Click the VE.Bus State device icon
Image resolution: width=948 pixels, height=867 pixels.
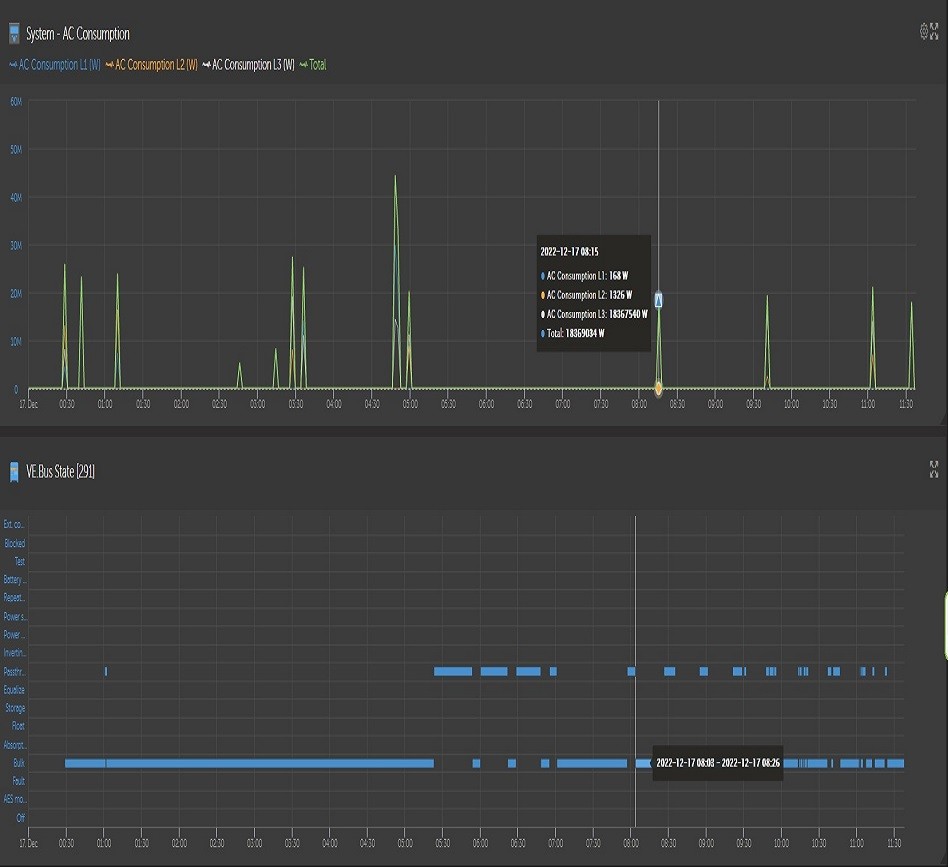[x=14, y=470]
